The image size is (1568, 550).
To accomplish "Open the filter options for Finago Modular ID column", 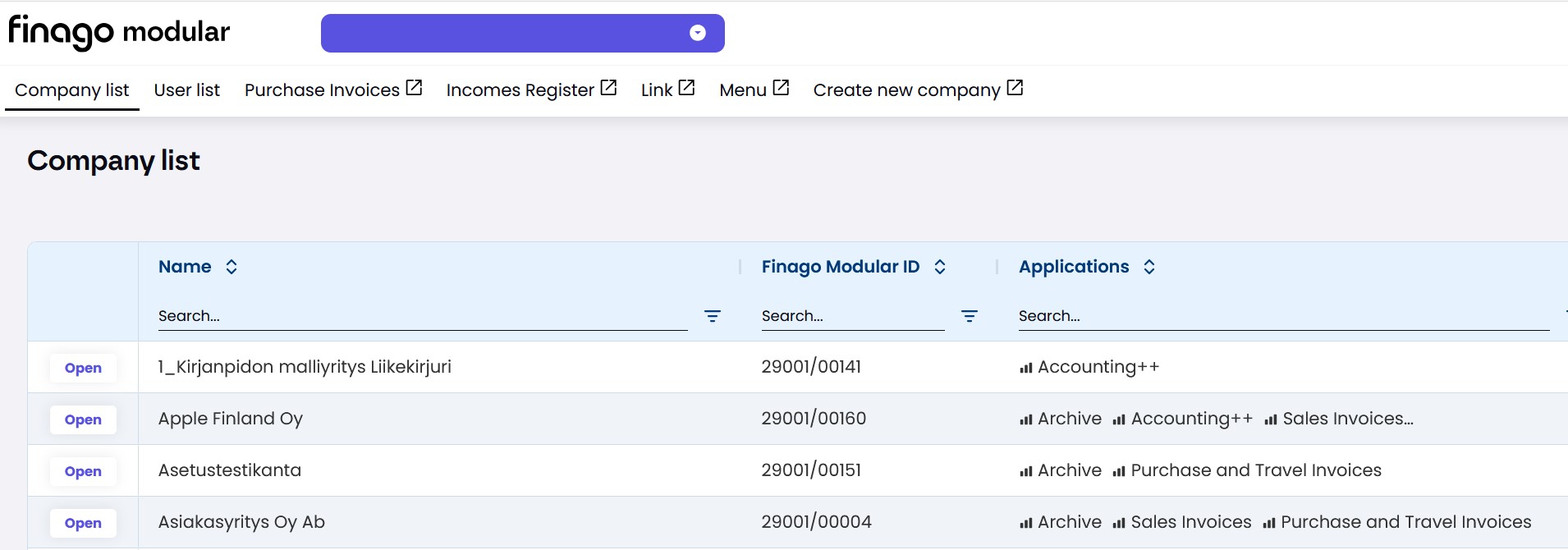I will (x=970, y=316).
